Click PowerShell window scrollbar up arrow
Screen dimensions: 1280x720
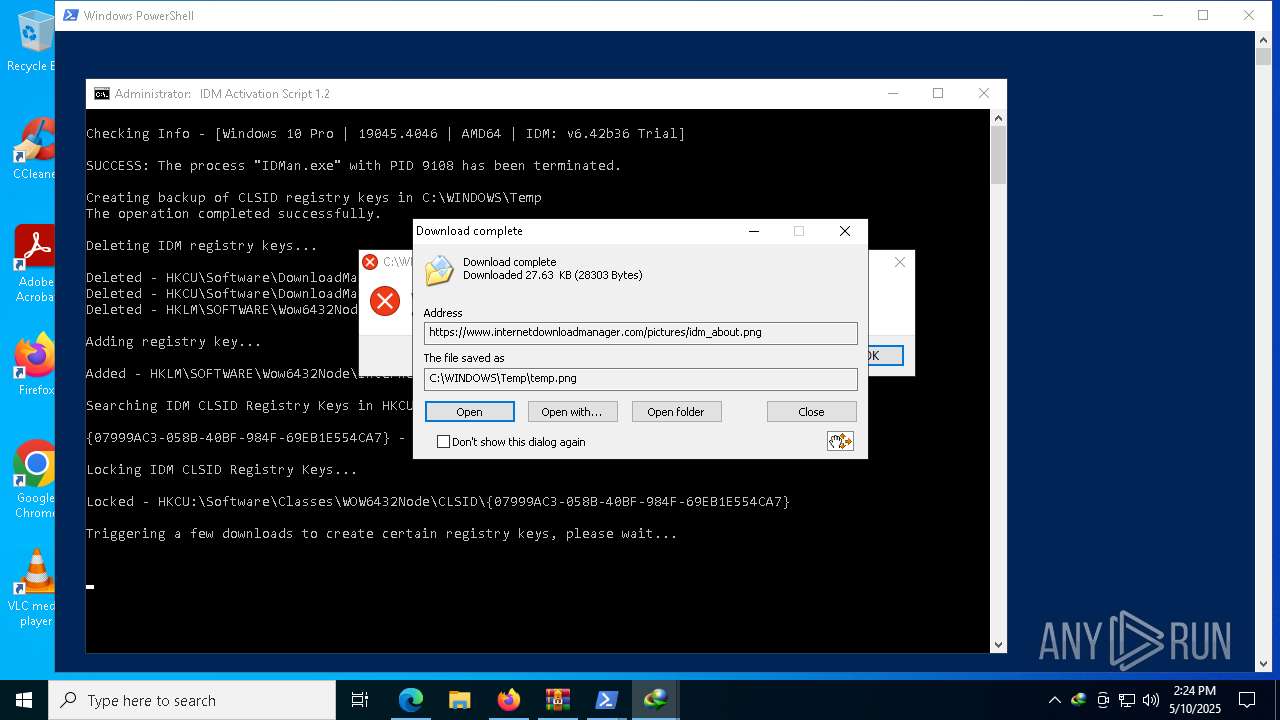[1264, 39]
